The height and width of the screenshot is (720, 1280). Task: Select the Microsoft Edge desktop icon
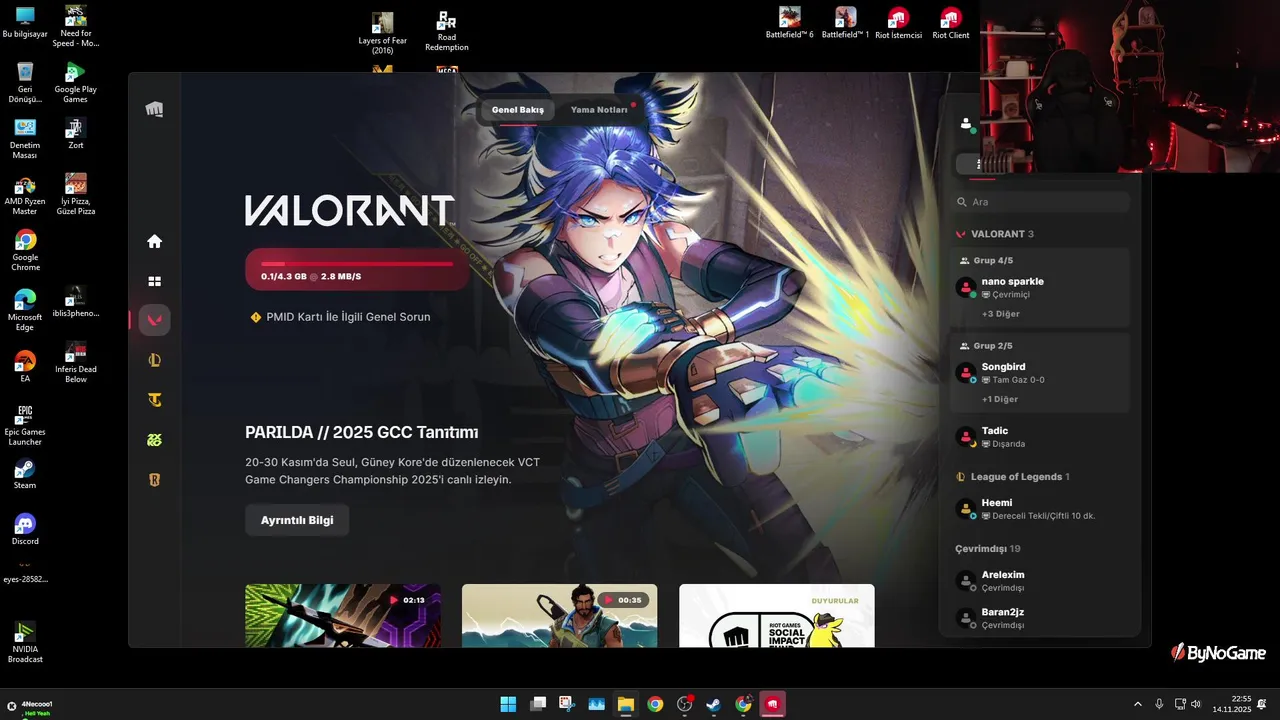tap(25, 310)
